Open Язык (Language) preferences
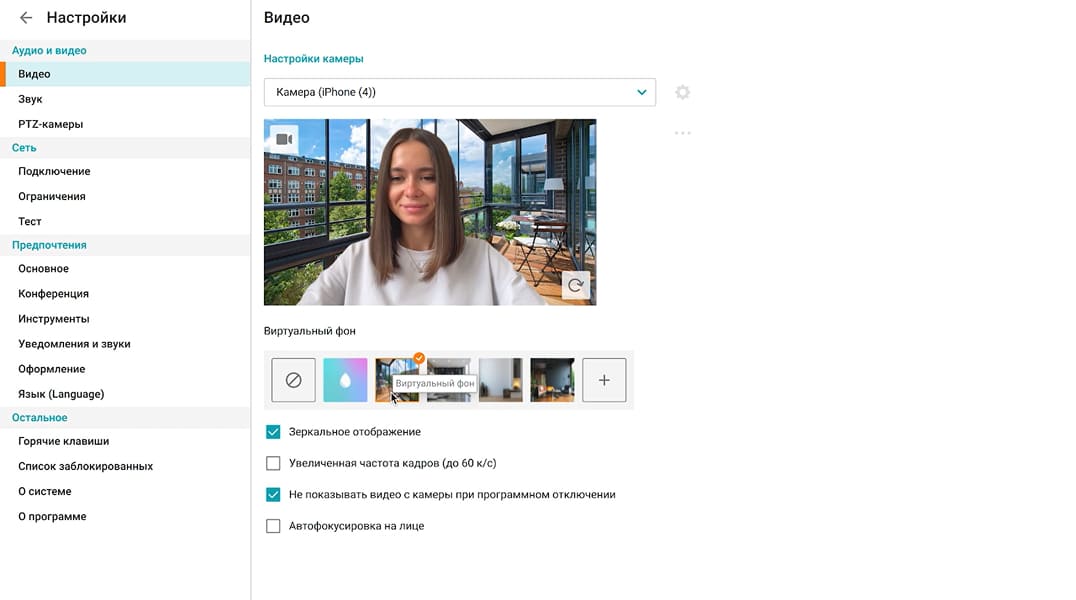This screenshot has width=1076, height=600. 61,394
